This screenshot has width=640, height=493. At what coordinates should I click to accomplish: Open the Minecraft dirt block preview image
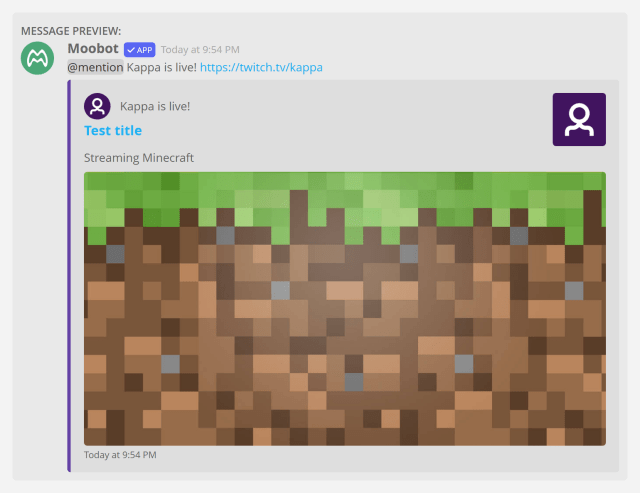point(344,309)
